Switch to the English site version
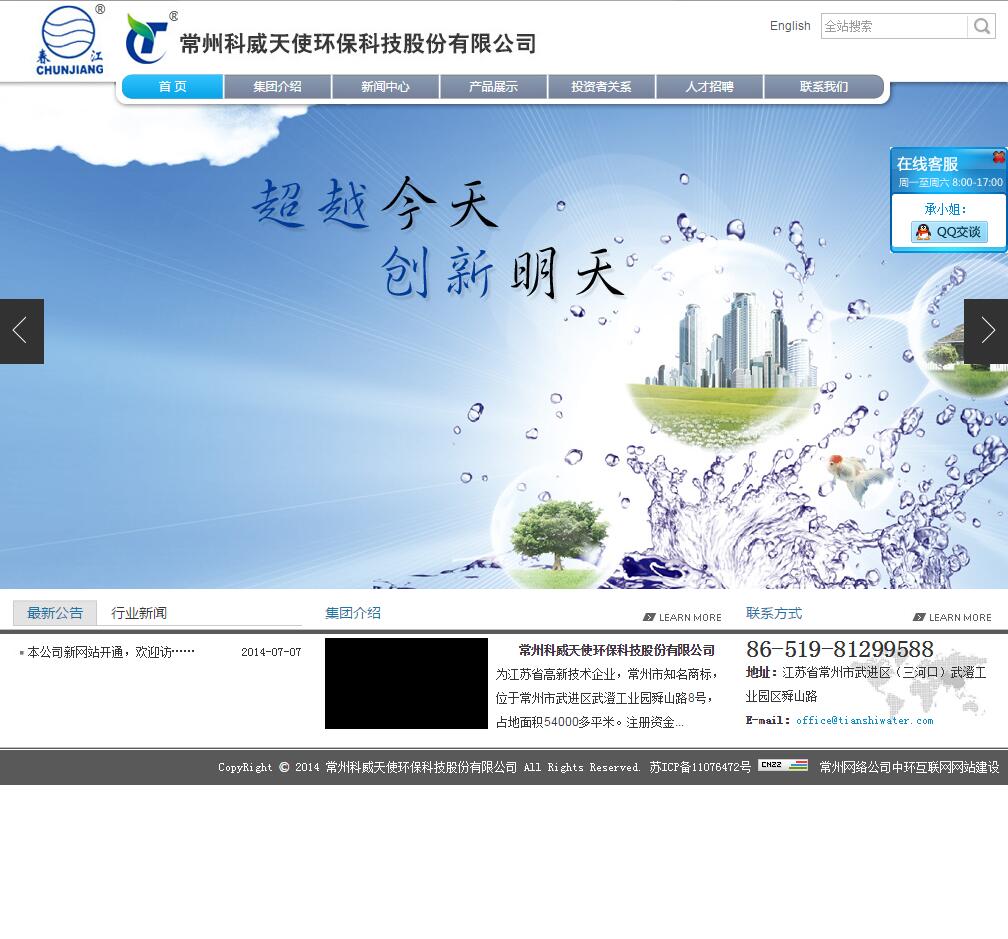Screen dimensions: 1008x939 tap(790, 26)
